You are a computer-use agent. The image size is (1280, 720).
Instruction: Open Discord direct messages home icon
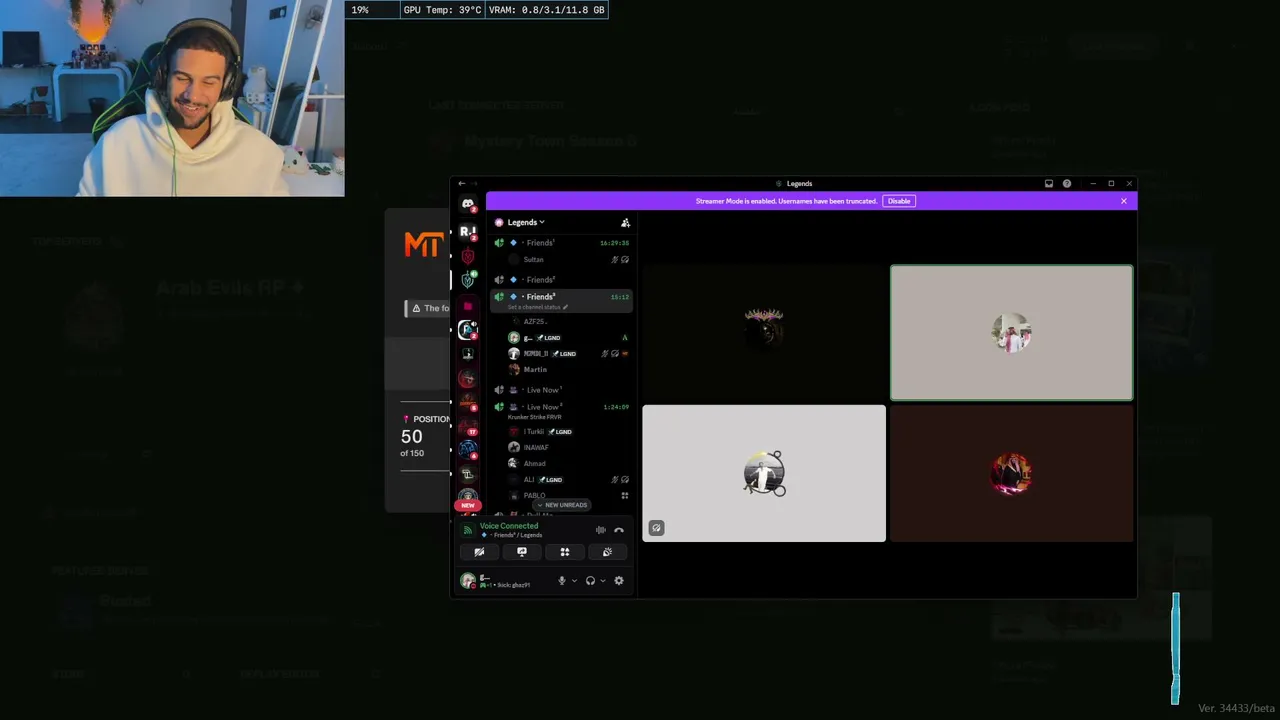(x=467, y=205)
